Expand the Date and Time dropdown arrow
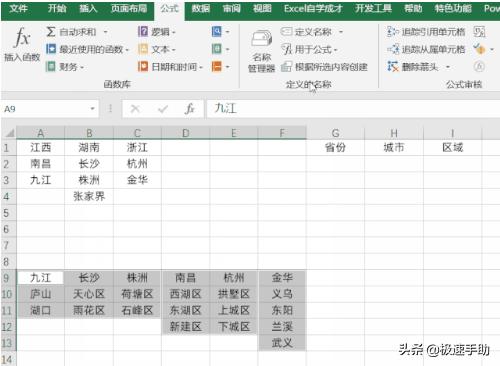Image resolution: width=500 pixels, height=366 pixels. 201,67
